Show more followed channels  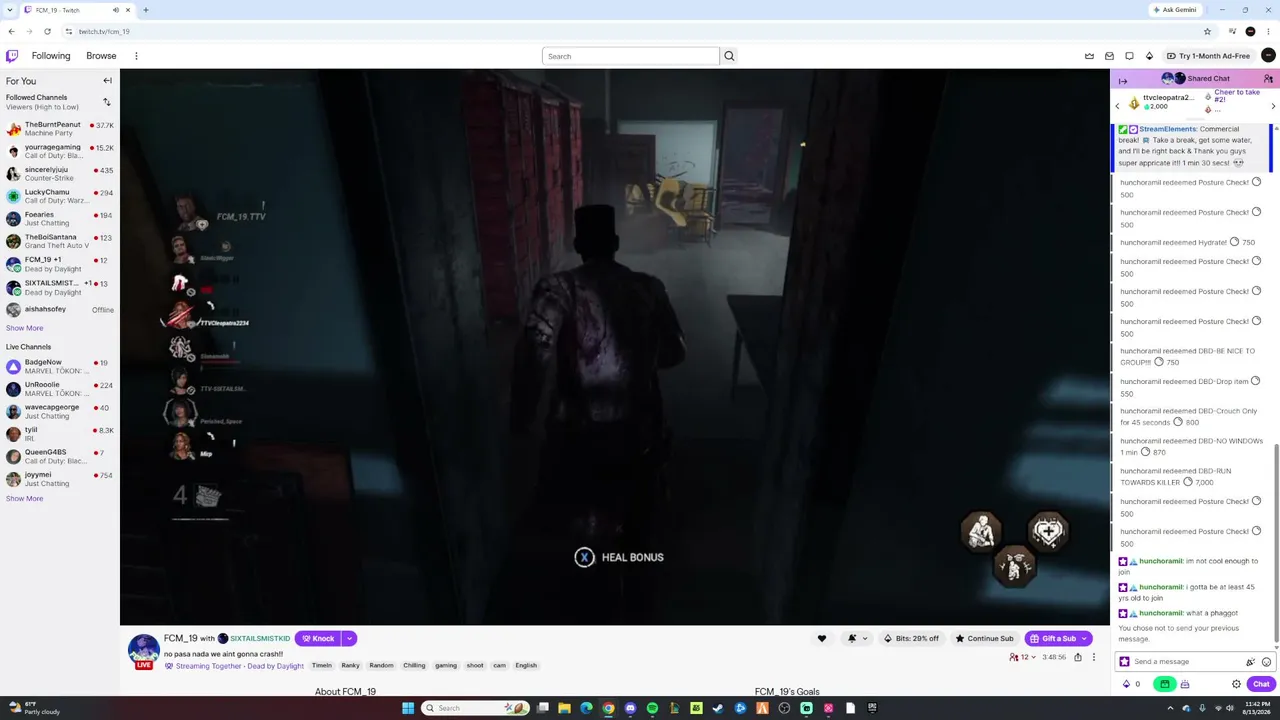(24, 328)
